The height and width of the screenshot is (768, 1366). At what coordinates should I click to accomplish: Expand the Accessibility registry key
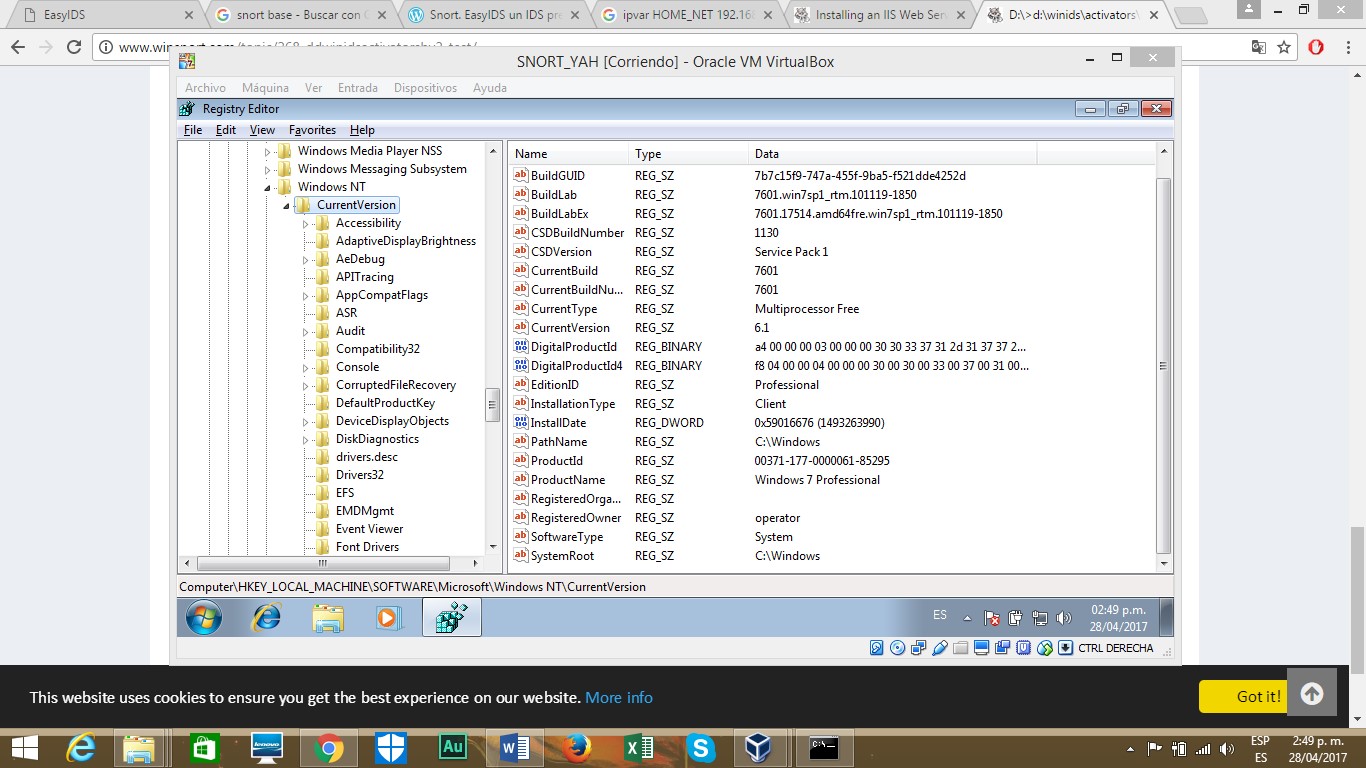(x=306, y=224)
